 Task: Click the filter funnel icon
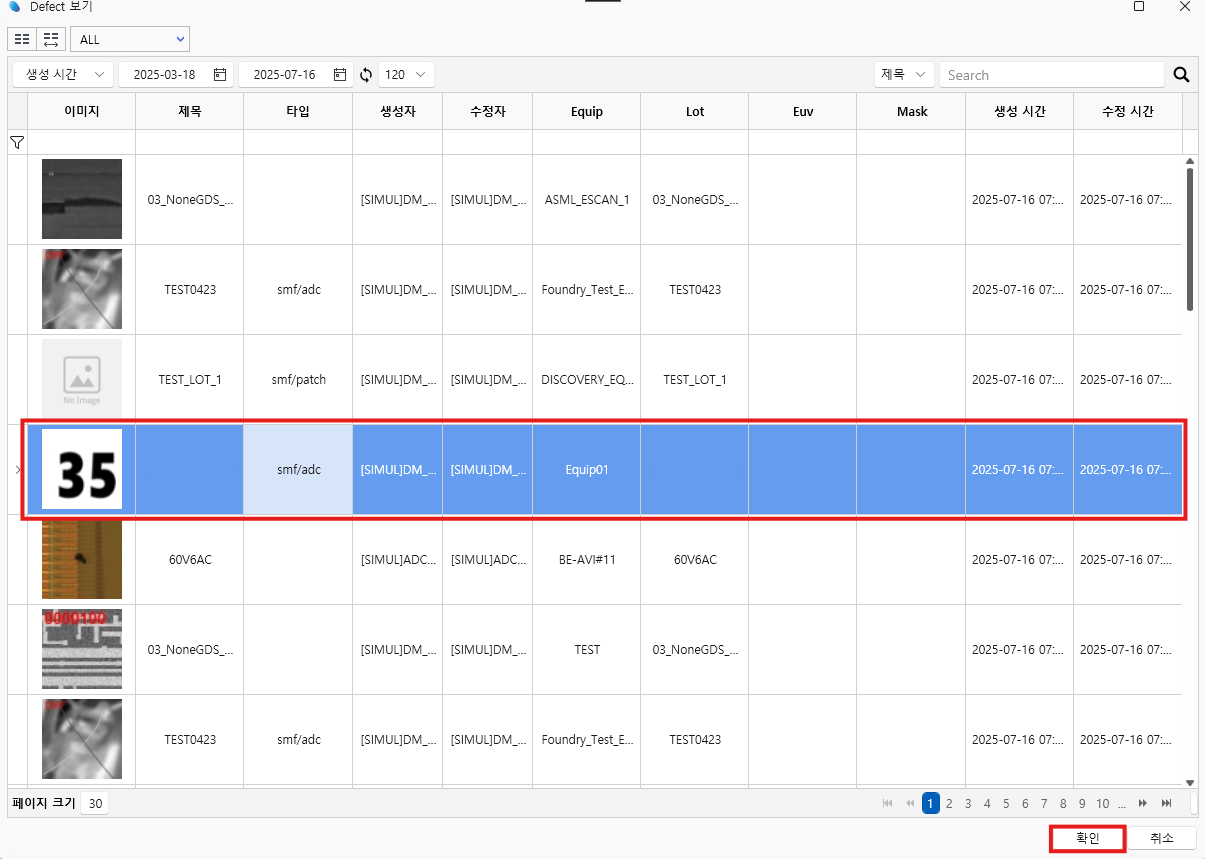[x=17, y=143]
